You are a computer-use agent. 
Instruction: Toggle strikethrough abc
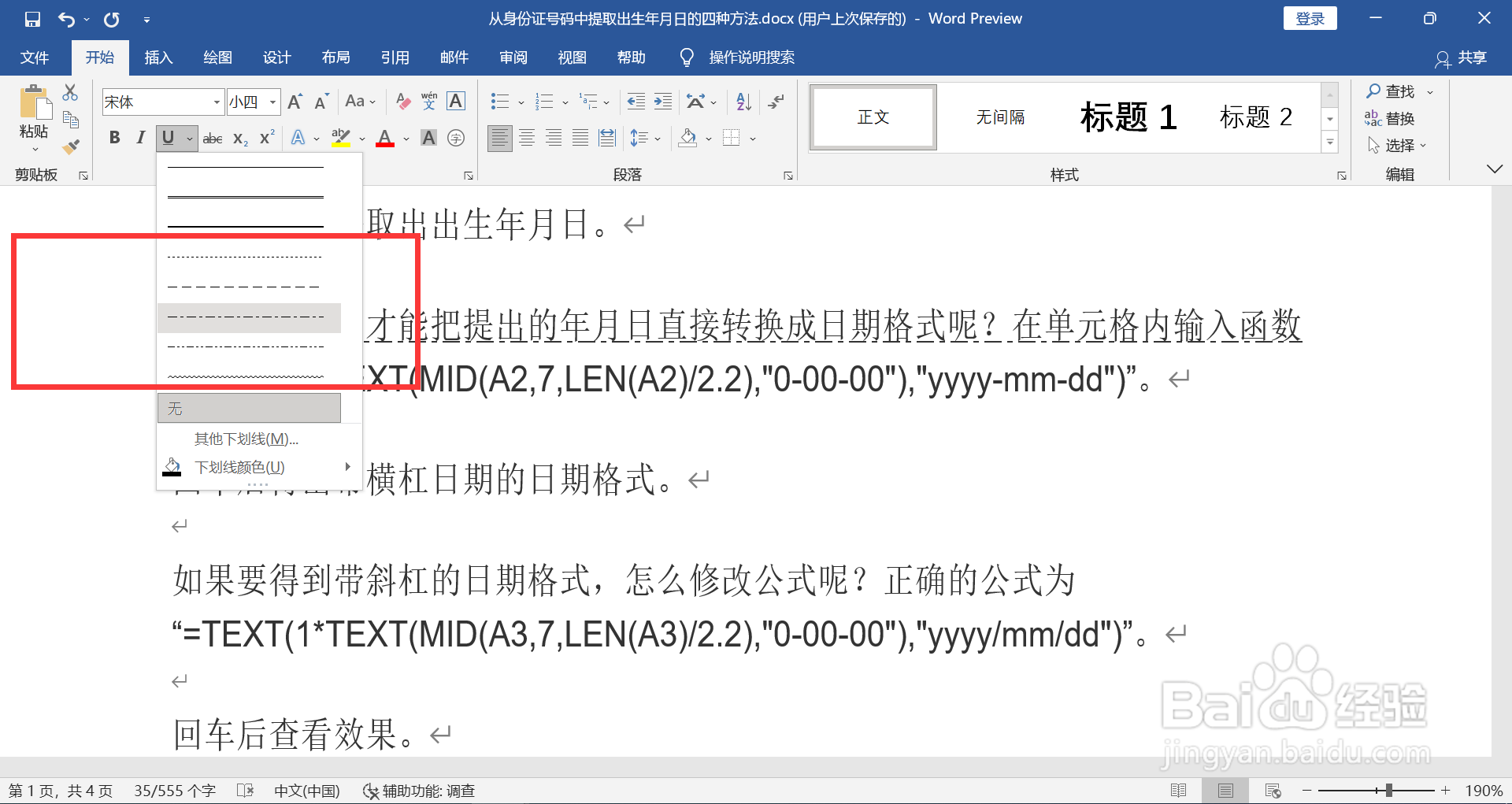coord(213,139)
